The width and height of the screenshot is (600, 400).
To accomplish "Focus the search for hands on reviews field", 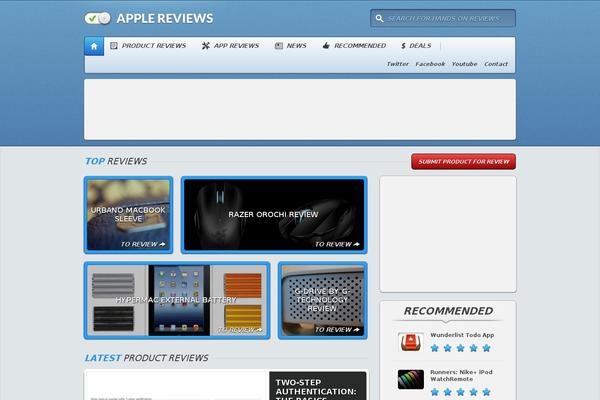I will click(x=443, y=18).
